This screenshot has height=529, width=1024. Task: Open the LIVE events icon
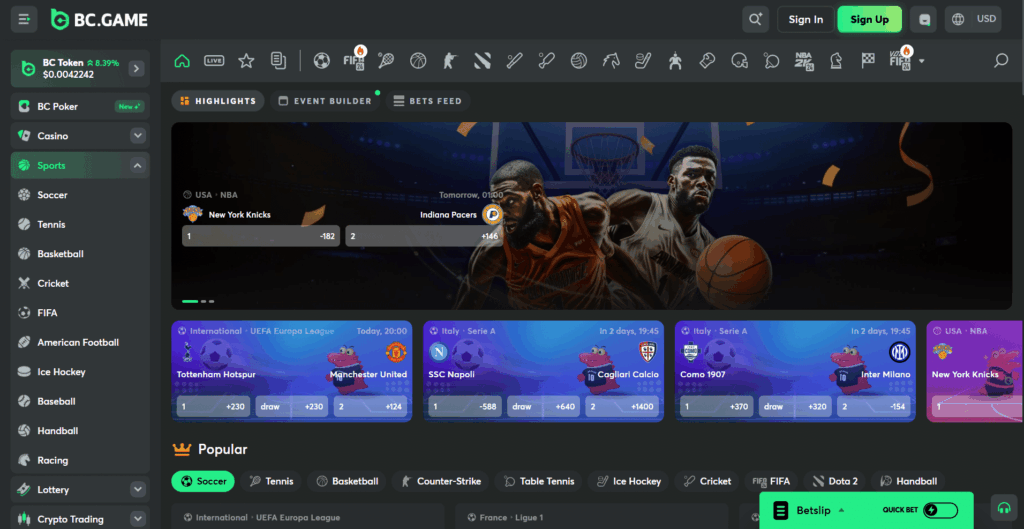pyautogui.click(x=214, y=61)
